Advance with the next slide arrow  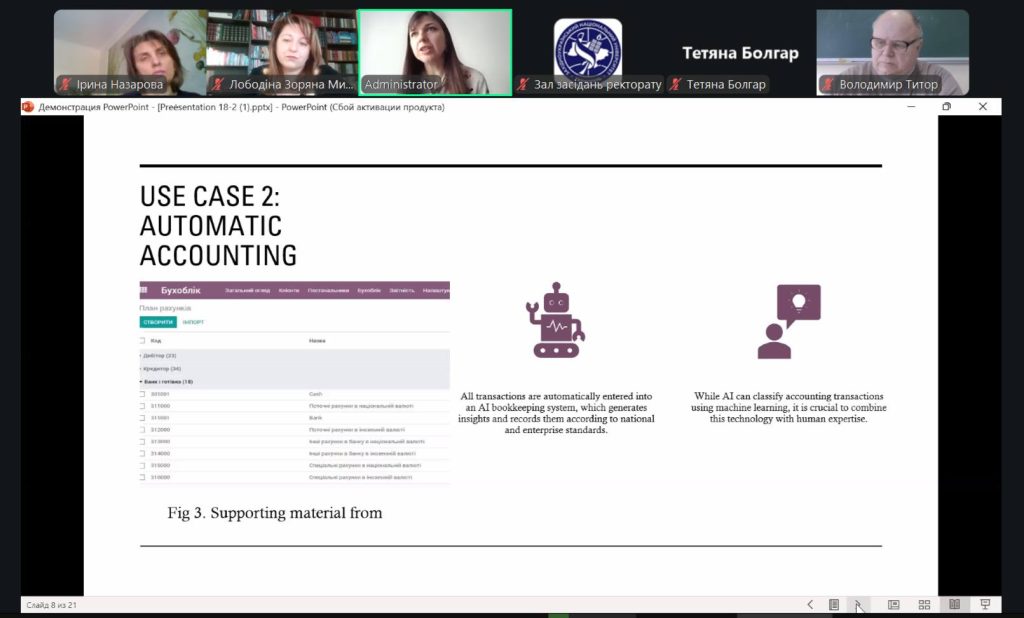tap(856, 605)
